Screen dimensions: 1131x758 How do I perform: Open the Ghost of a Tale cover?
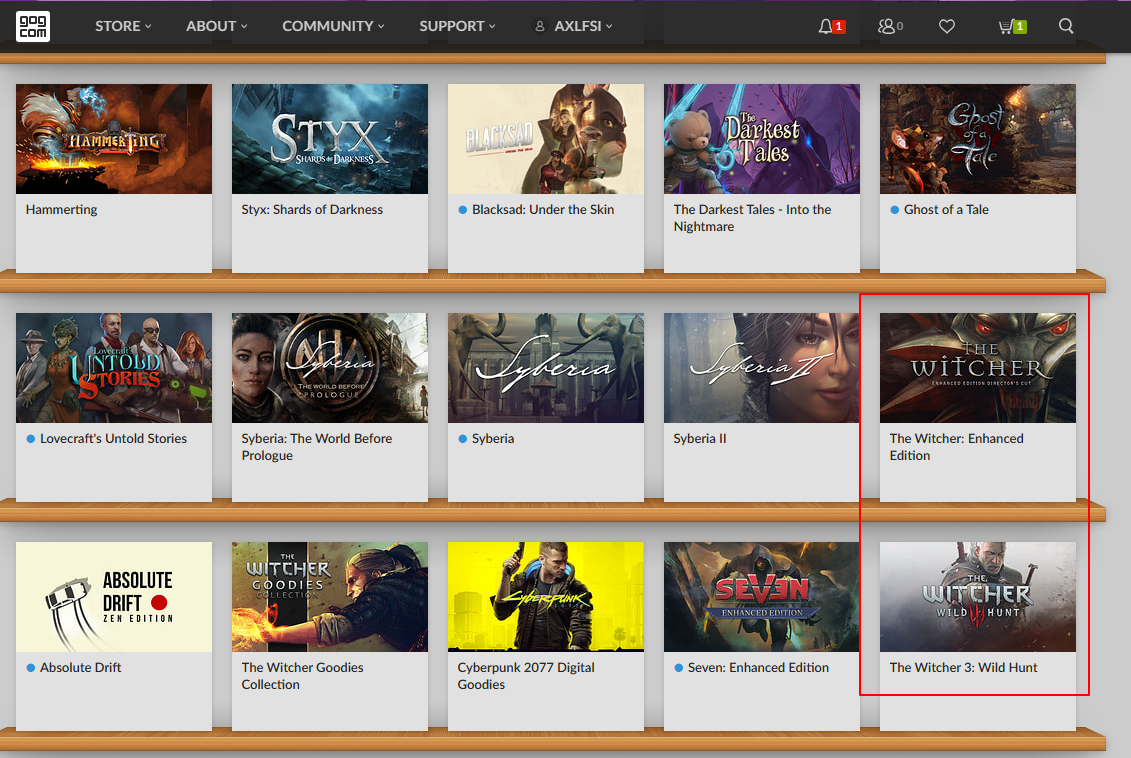(977, 138)
